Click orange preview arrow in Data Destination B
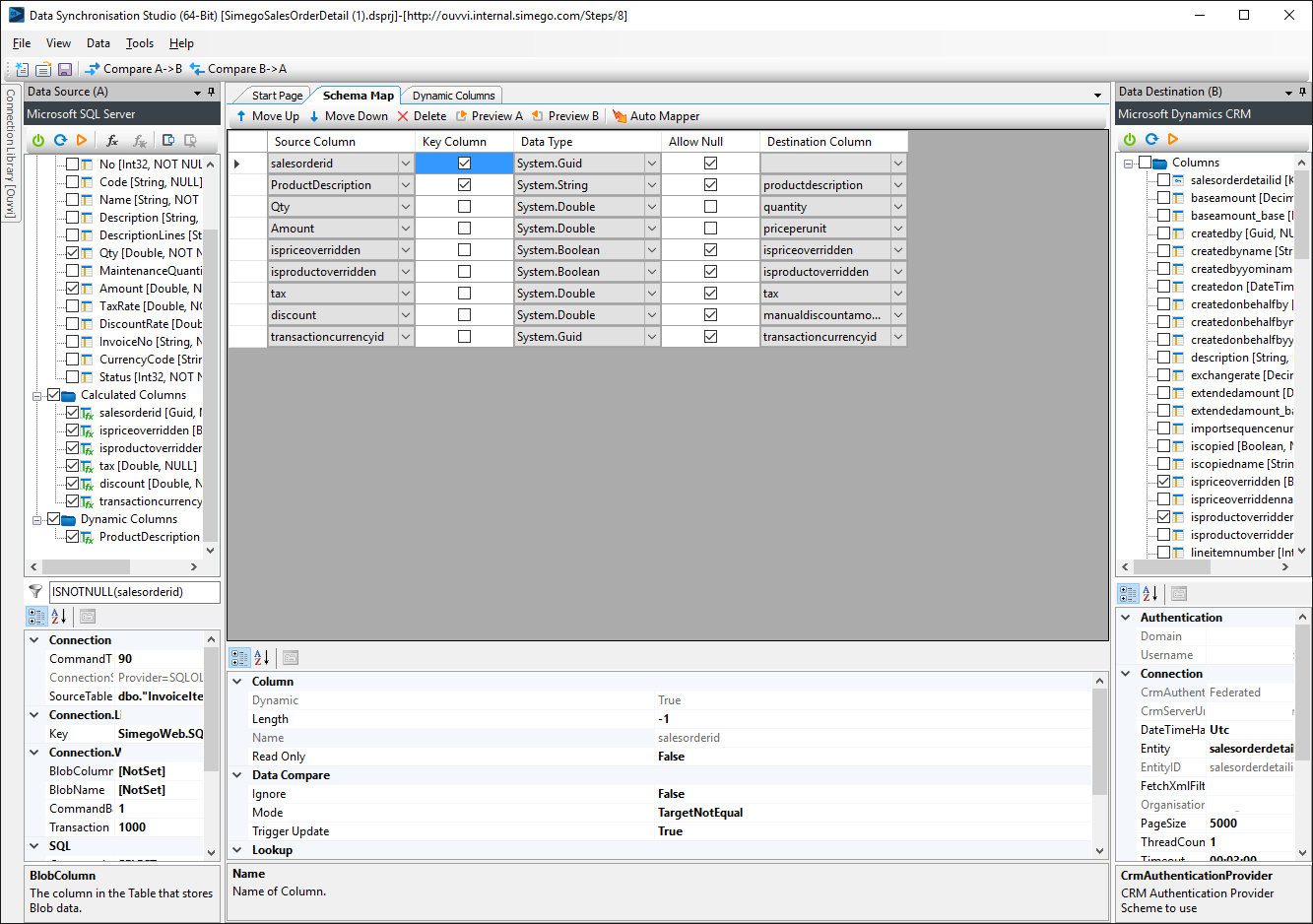 pos(1173,140)
